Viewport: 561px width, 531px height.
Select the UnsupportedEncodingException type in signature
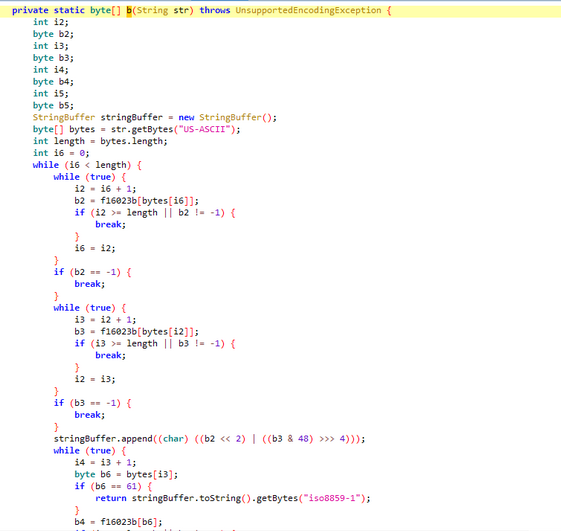pos(308,11)
